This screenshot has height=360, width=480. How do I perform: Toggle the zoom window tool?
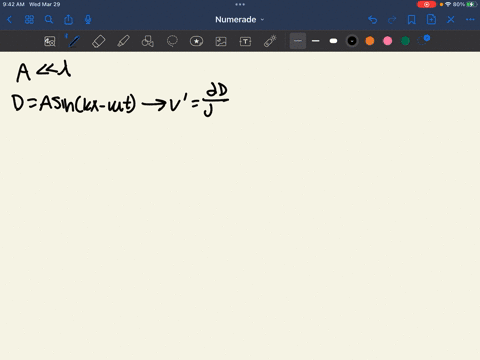click(50, 41)
